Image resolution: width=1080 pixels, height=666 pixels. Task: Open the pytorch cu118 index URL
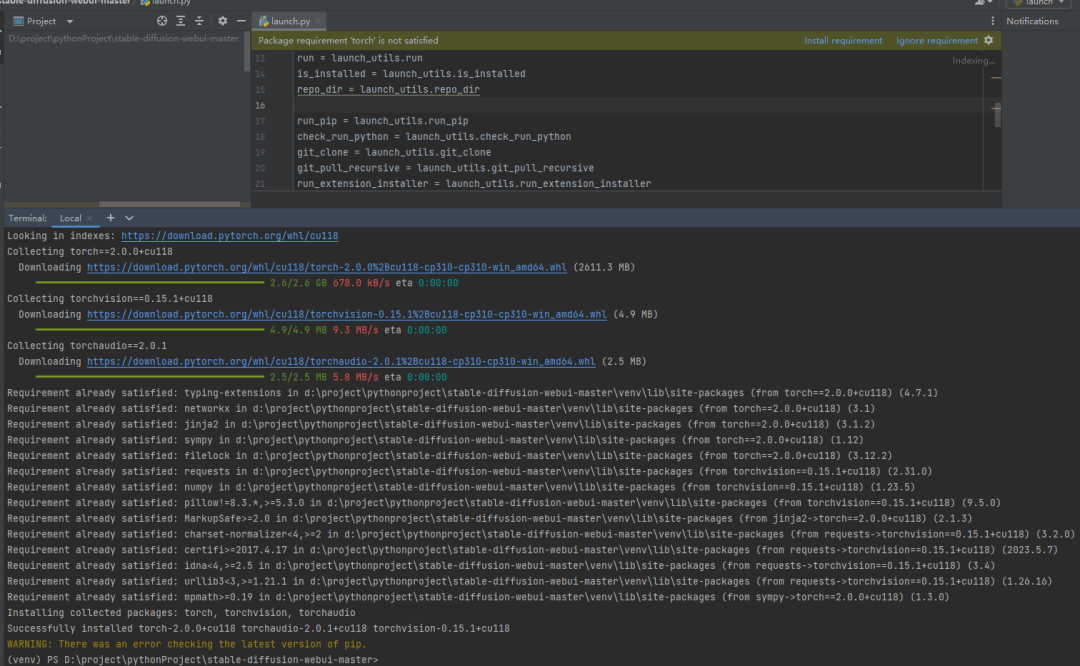tap(229, 236)
